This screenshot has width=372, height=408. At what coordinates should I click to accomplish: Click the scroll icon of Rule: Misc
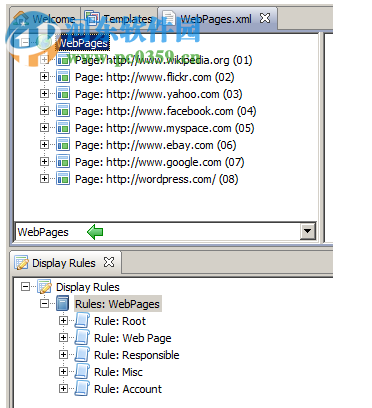click(82, 372)
